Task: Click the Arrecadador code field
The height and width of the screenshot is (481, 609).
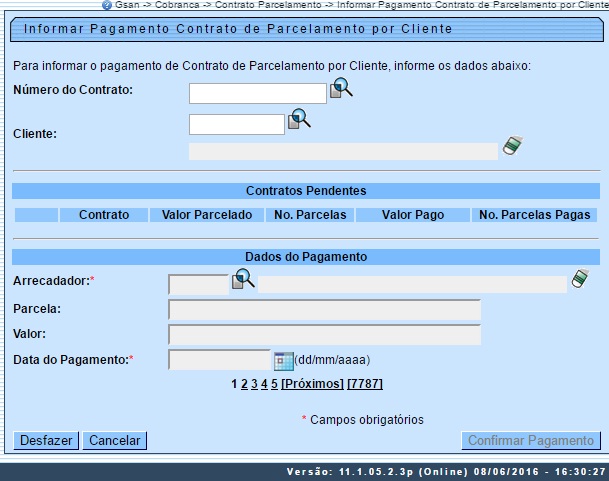Action: [x=198, y=284]
